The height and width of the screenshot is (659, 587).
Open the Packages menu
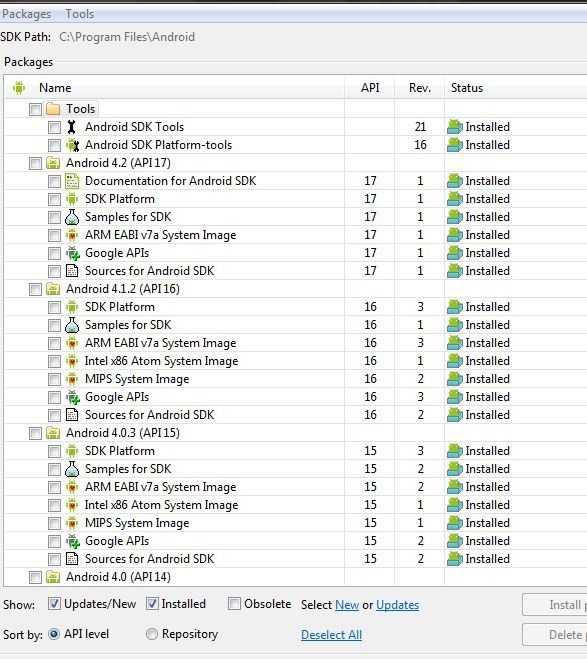coord(26,14)
